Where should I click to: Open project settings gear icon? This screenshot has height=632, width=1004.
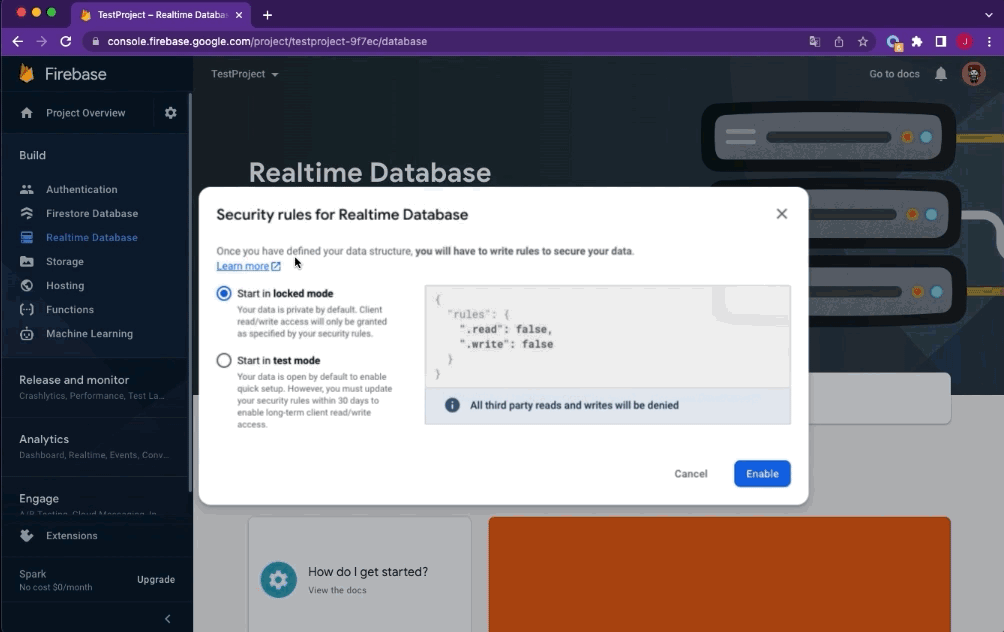coord(170,113)
